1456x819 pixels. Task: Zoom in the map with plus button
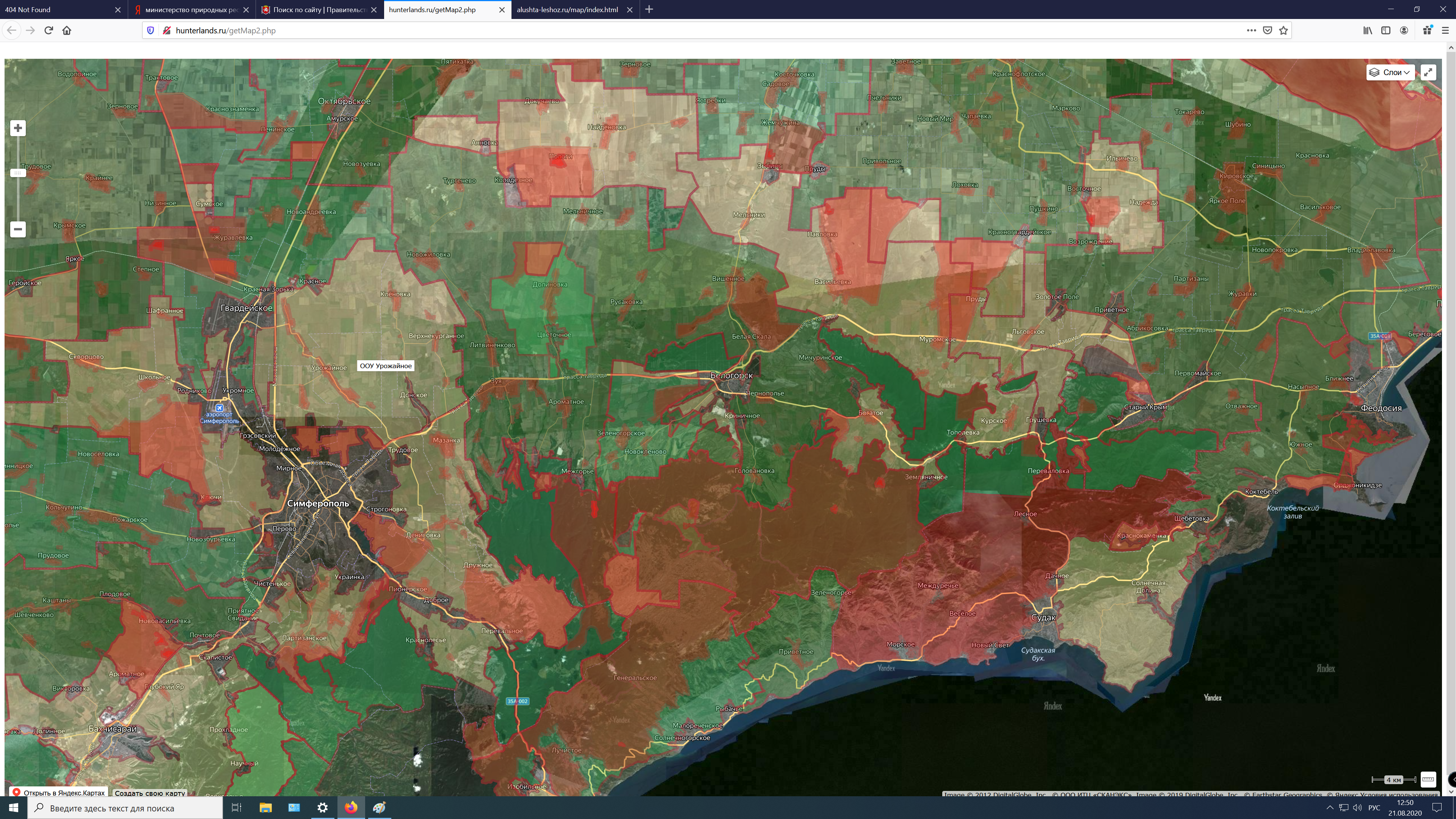pos(18,128)
